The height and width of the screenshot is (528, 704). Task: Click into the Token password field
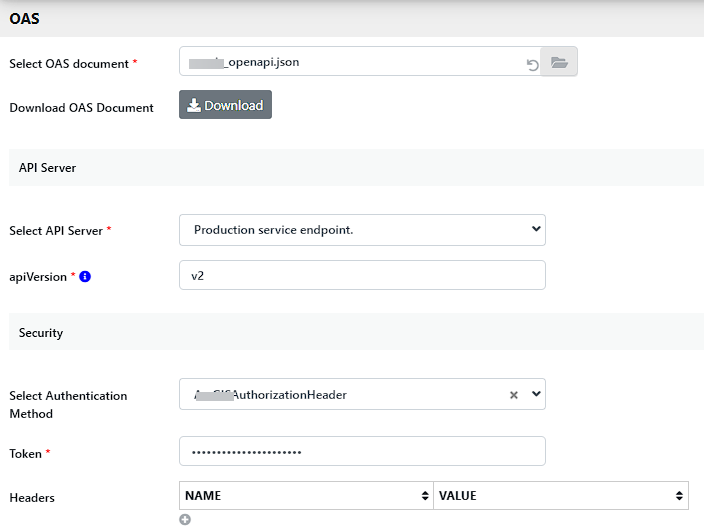tap(362, 451)
